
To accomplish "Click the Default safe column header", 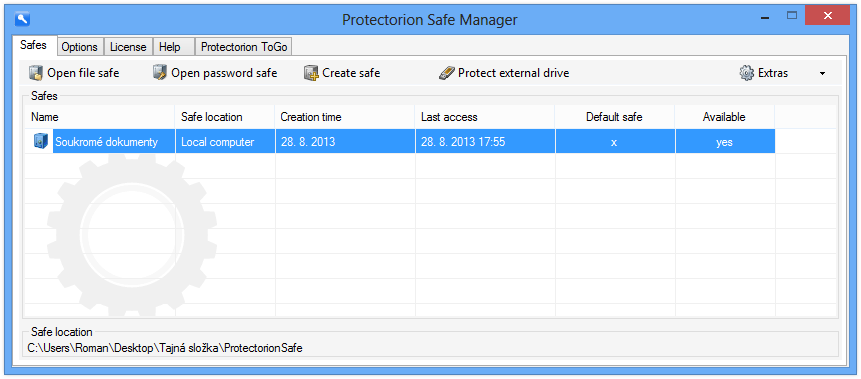I will (614, 117).
